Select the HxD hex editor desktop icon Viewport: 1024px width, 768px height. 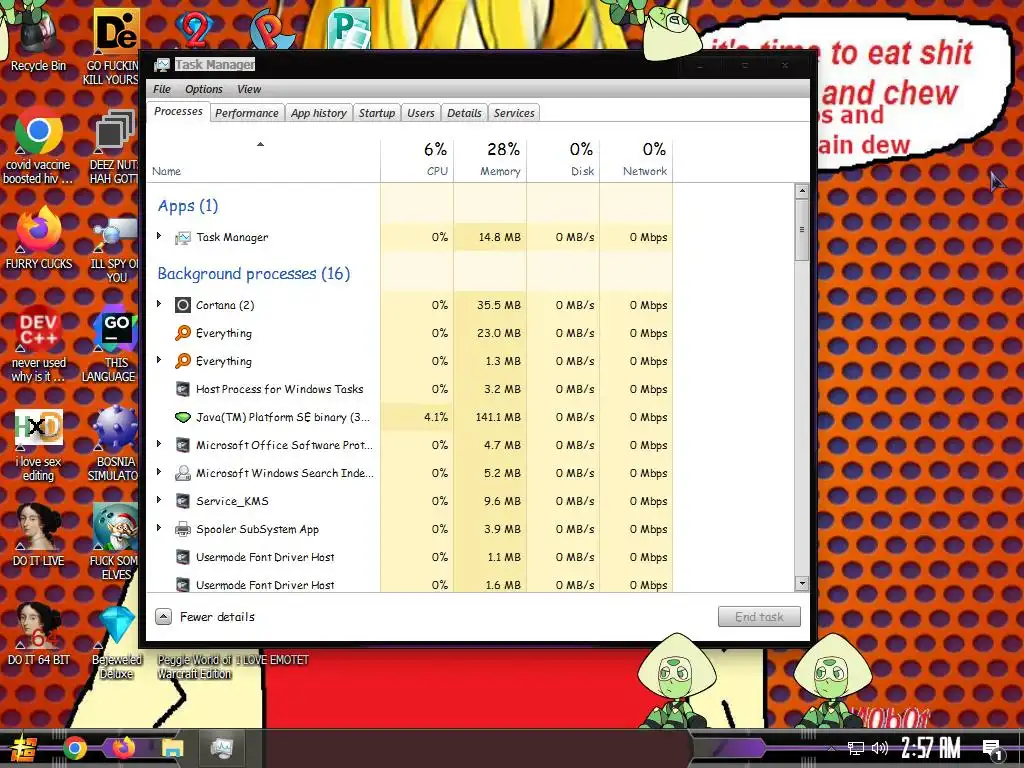pos(38,428)
